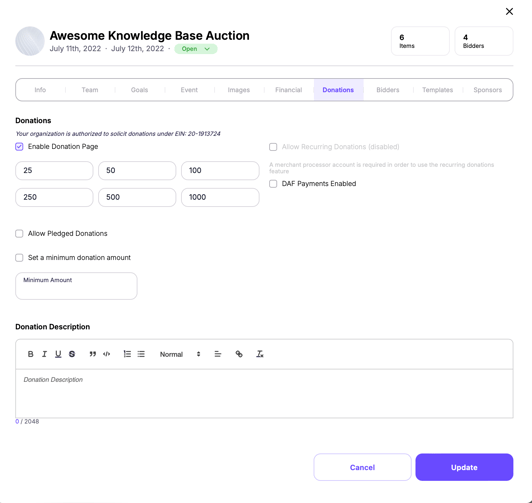The image size is (532, 503).
Task: Toggle italic formatting icon
Action: pyautogui.click(x=44, y=354)
